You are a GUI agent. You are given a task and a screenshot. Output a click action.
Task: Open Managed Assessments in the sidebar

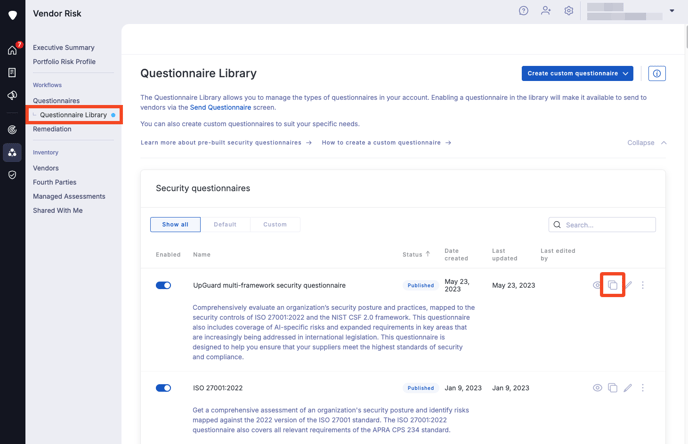click(x=69, y=196)
